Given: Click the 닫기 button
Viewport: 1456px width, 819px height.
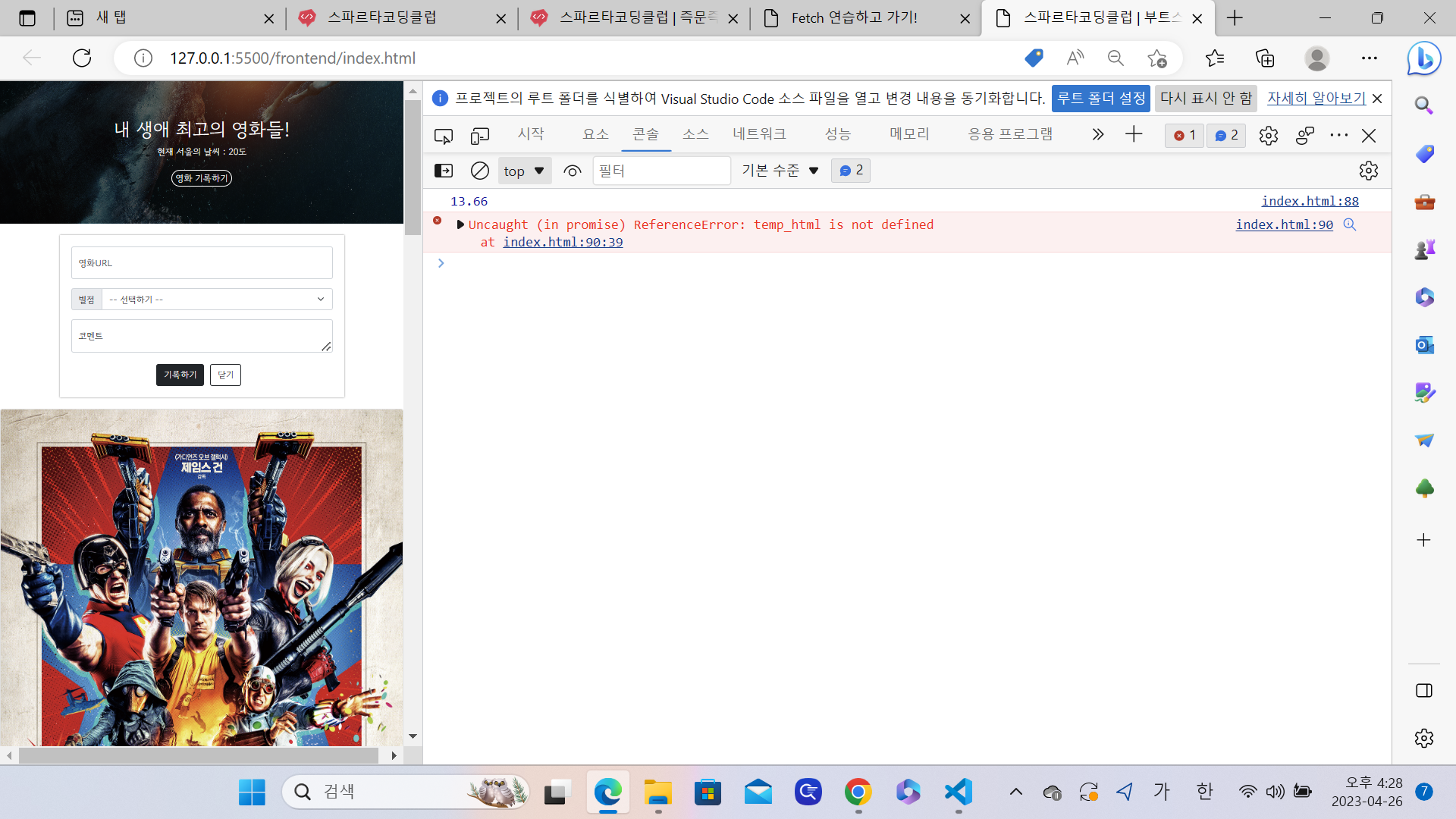Looking at the screenshot, I should pyautogui.click(x=225, y=375).
